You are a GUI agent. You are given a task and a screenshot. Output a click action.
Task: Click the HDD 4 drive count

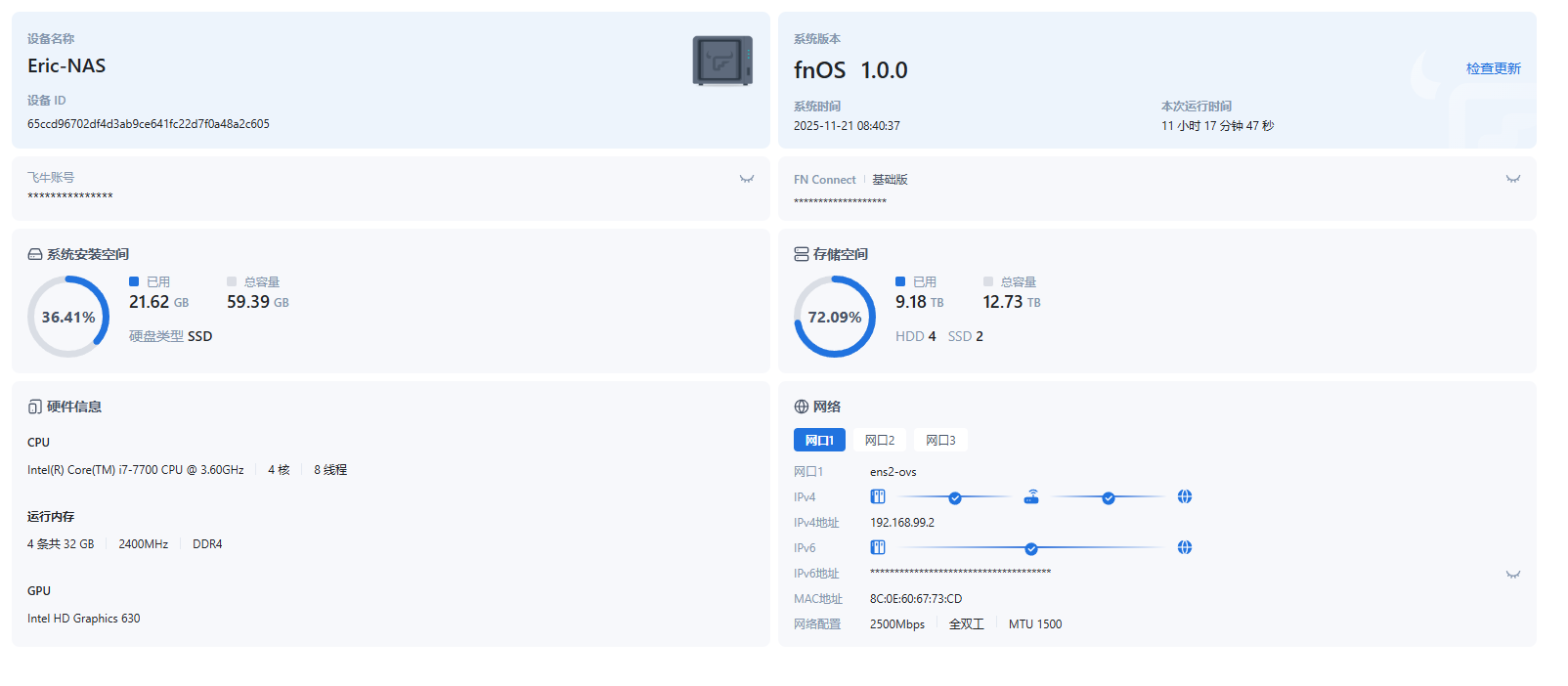[x=916, y=336]
